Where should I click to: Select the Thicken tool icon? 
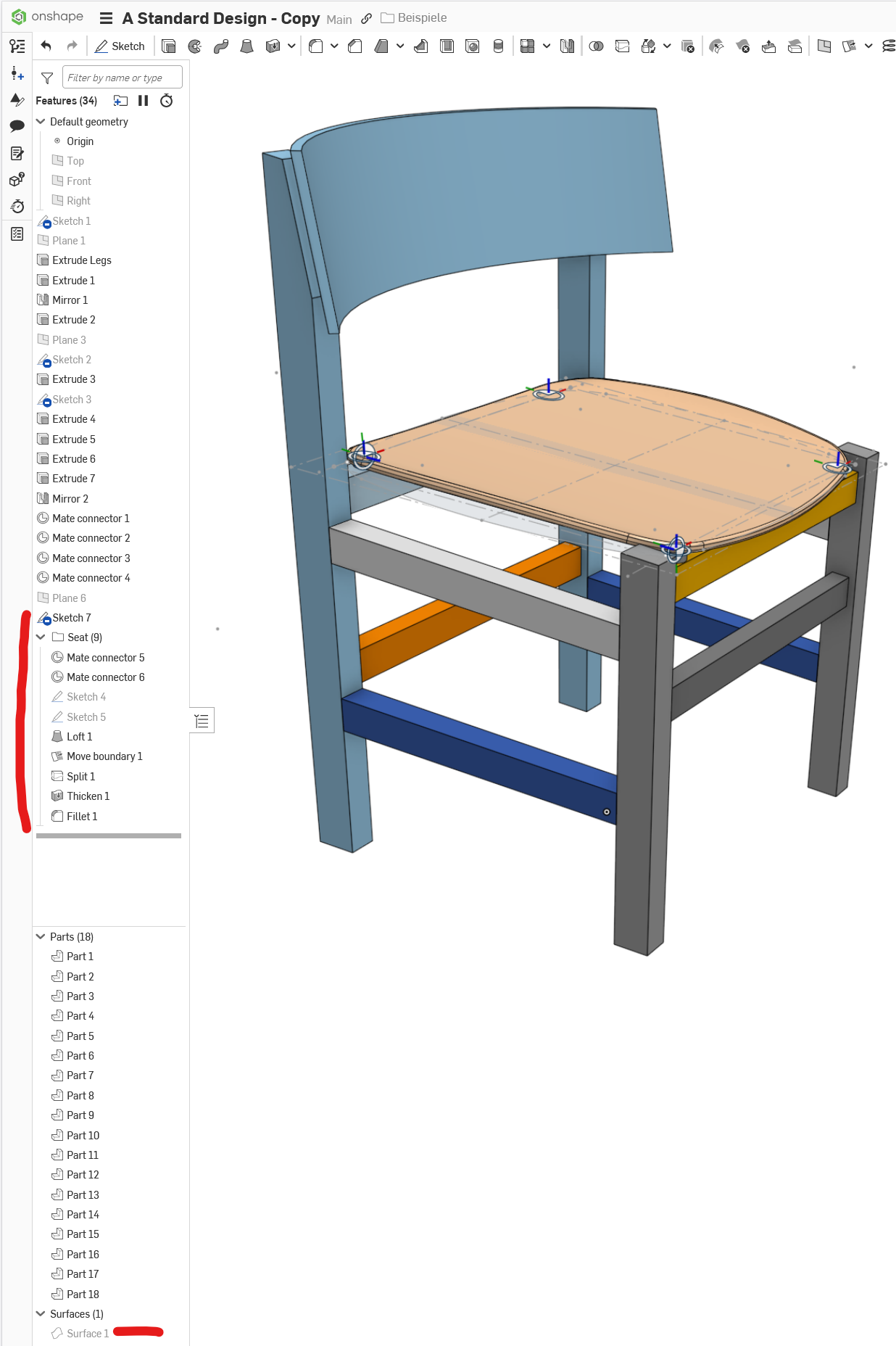[x=273, y=46]
